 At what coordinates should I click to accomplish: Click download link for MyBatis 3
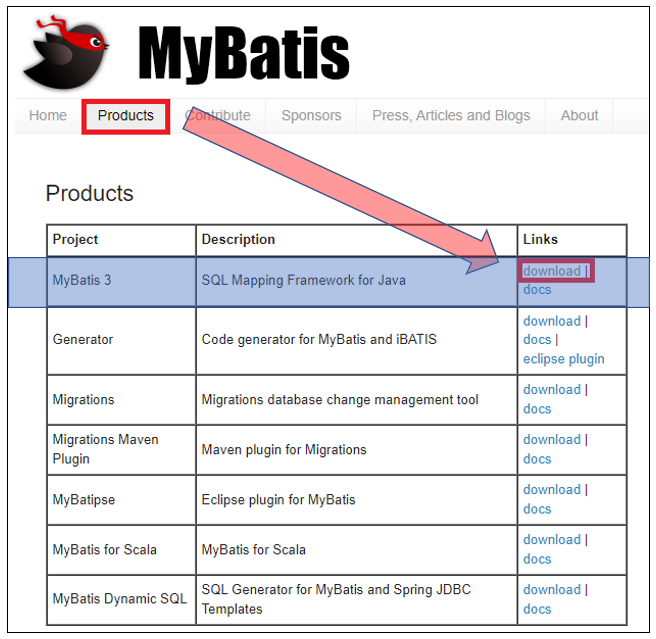[552, 271]
